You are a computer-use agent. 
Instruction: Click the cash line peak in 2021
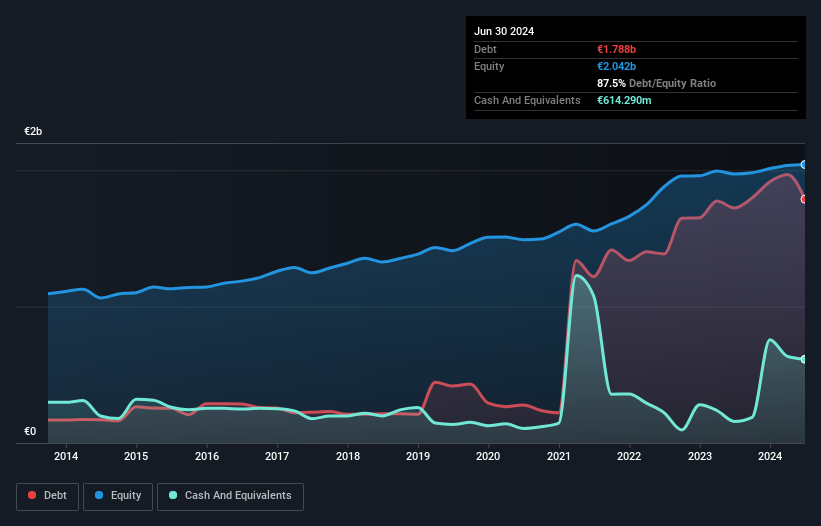tap(576, 275)
